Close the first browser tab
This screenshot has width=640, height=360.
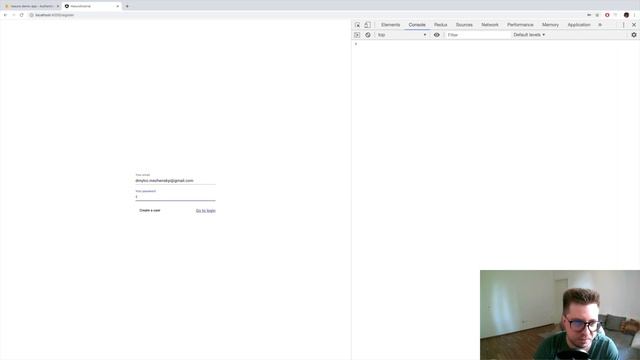pyautogui.click(x=58, y=6)
